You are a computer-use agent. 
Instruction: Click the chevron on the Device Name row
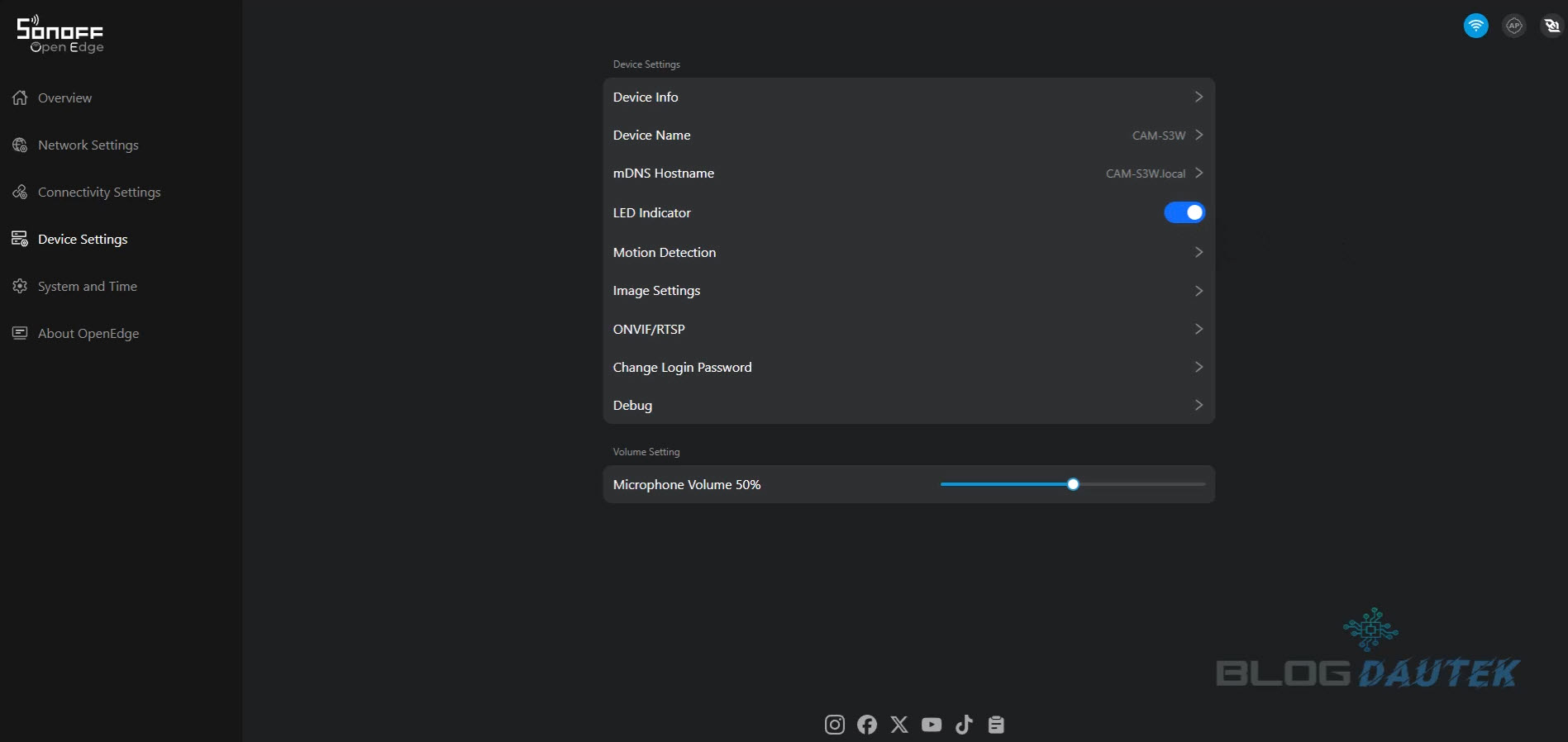tap(1199, 135)
